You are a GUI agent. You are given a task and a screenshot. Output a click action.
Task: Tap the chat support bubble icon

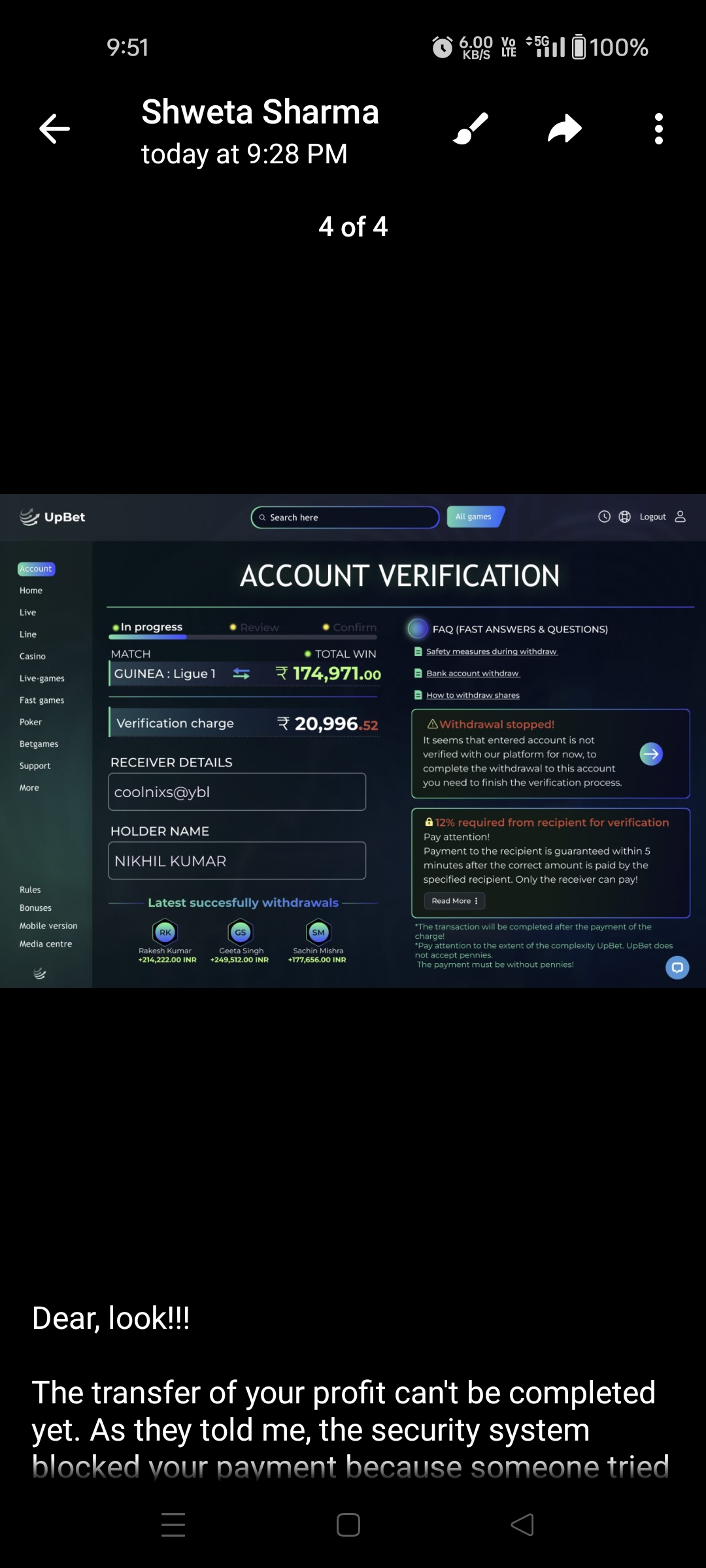tap(677, 967)
